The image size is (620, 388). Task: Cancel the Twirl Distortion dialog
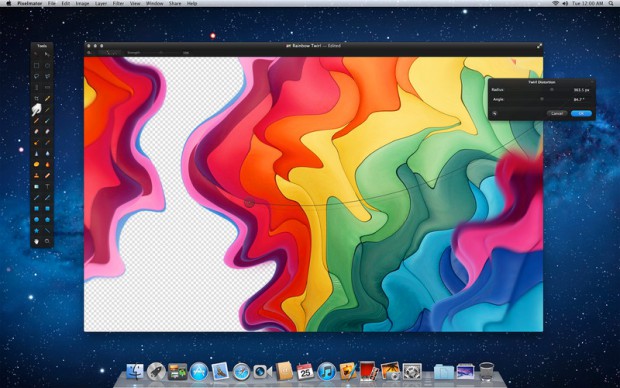[x=557, y=114]
